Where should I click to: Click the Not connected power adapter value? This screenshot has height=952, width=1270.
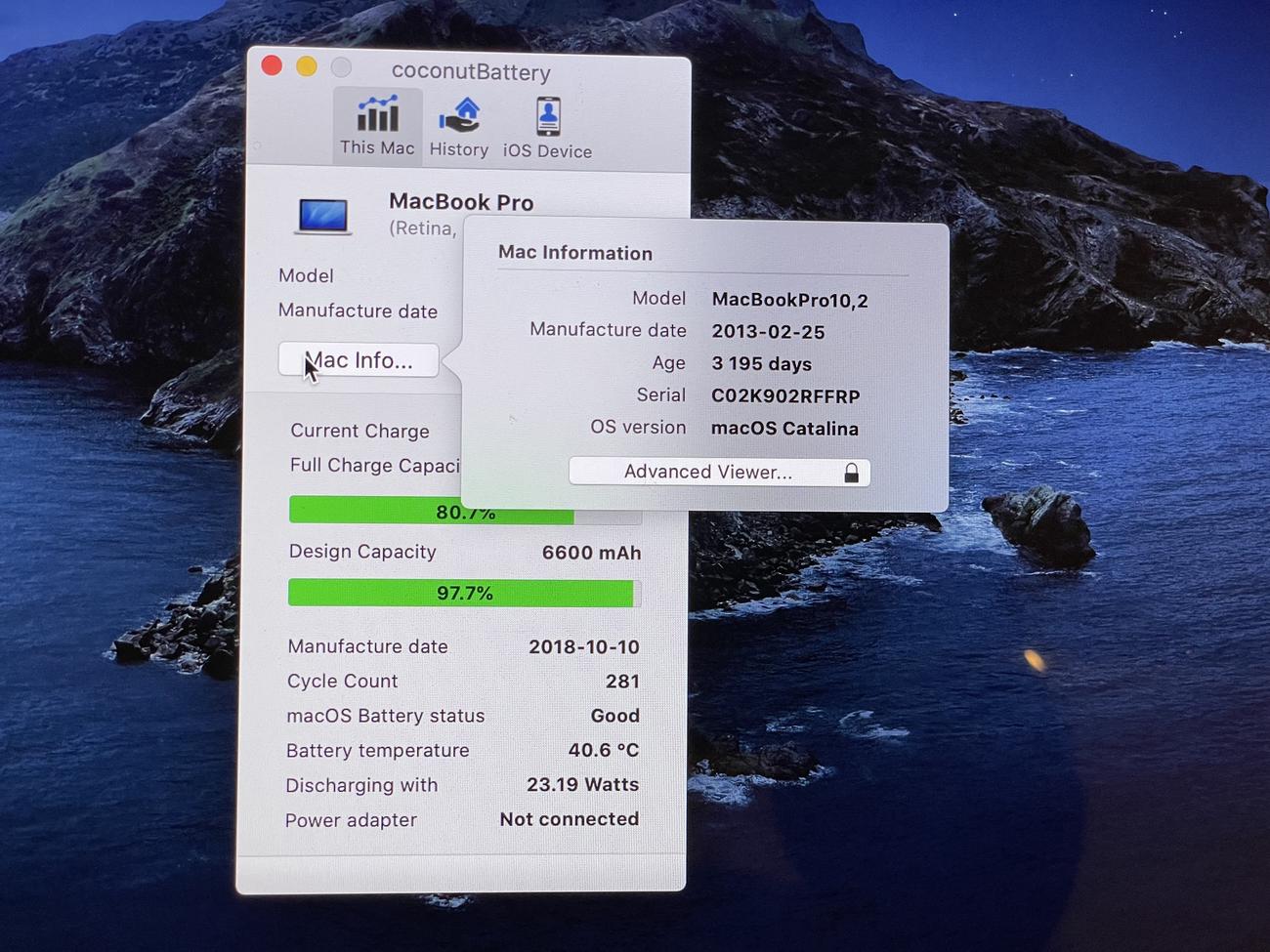tap(569, 819)
